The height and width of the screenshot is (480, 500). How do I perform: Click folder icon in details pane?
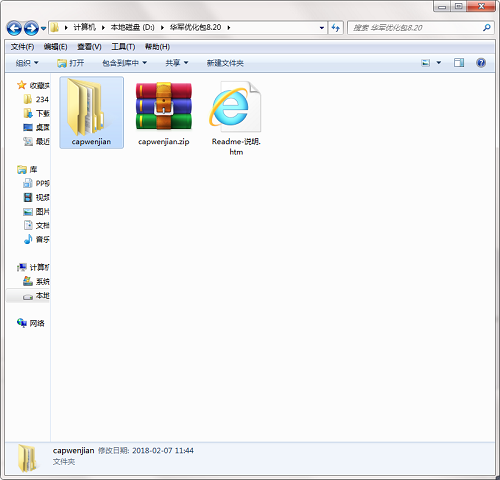27,458
